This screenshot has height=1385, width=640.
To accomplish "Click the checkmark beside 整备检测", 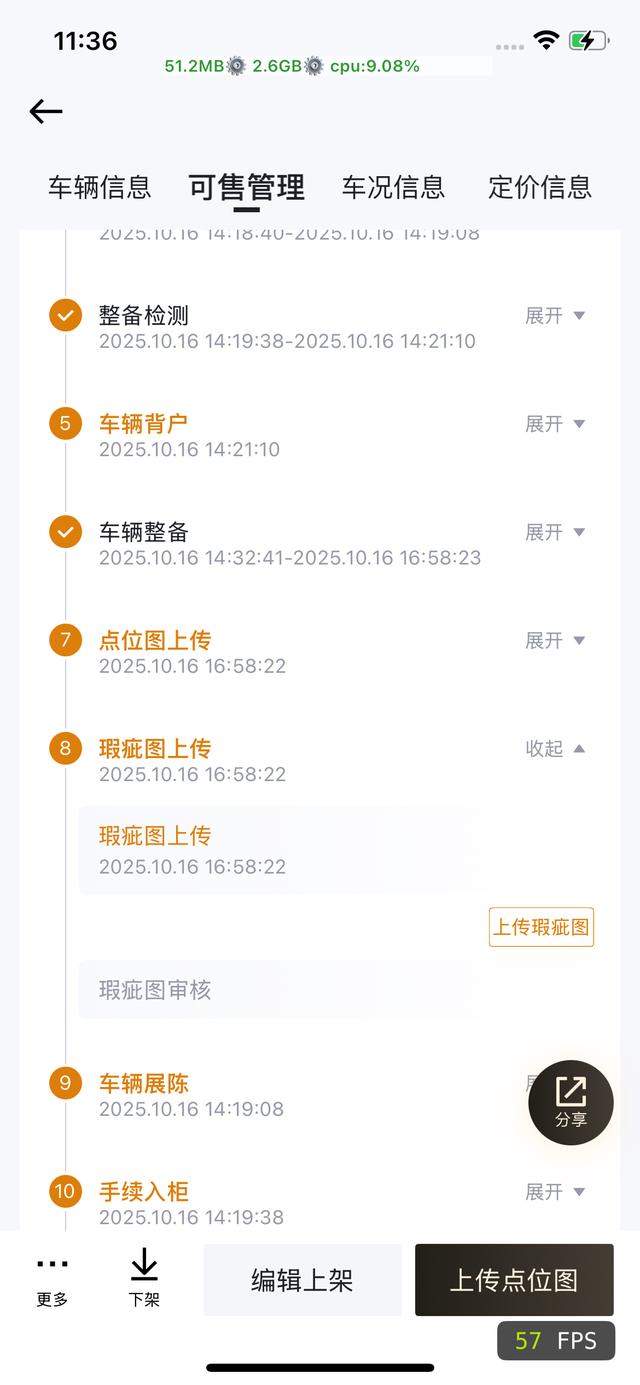I will pos(65,315).
